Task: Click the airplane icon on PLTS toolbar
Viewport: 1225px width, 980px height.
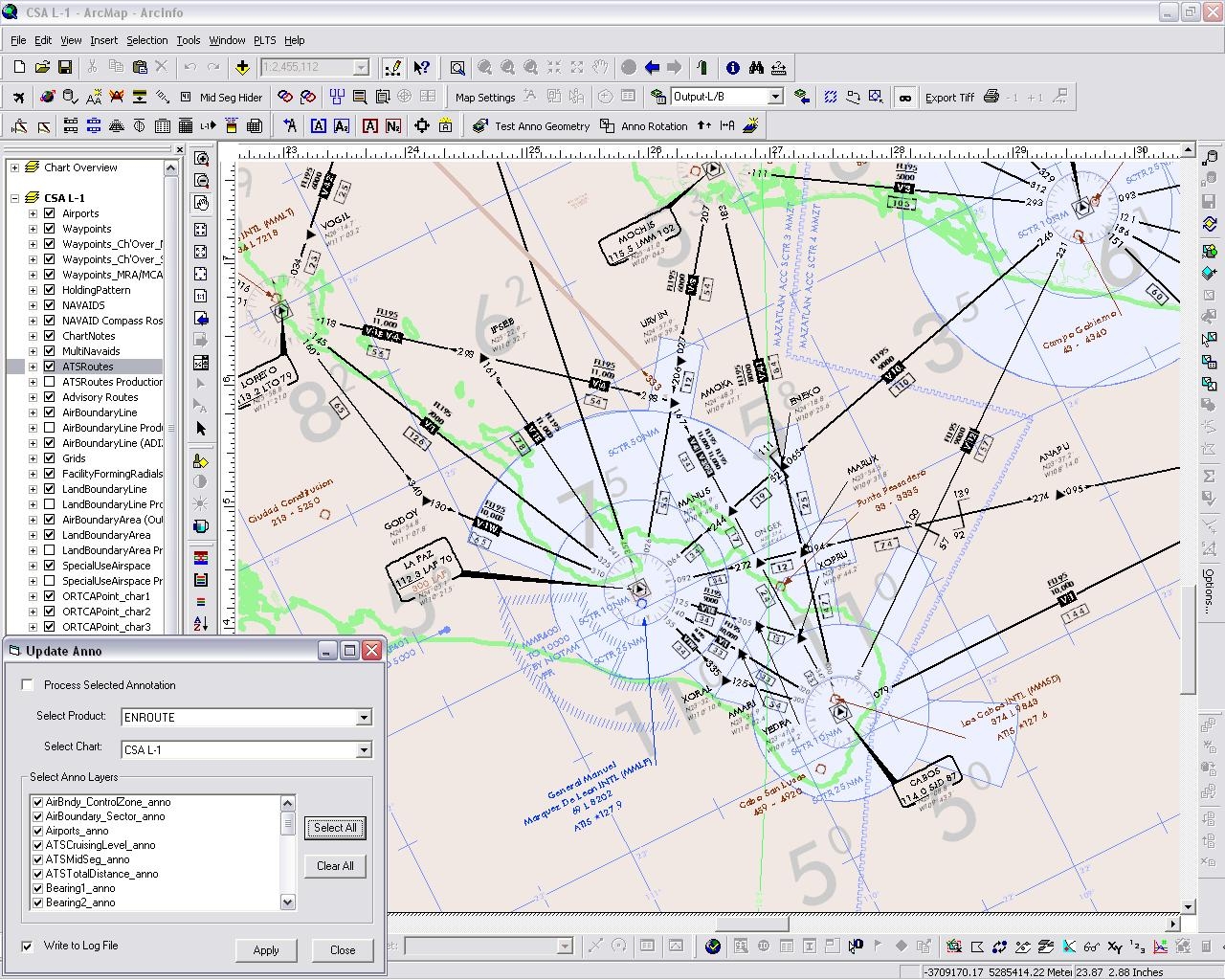Action: tap(19, 97)
